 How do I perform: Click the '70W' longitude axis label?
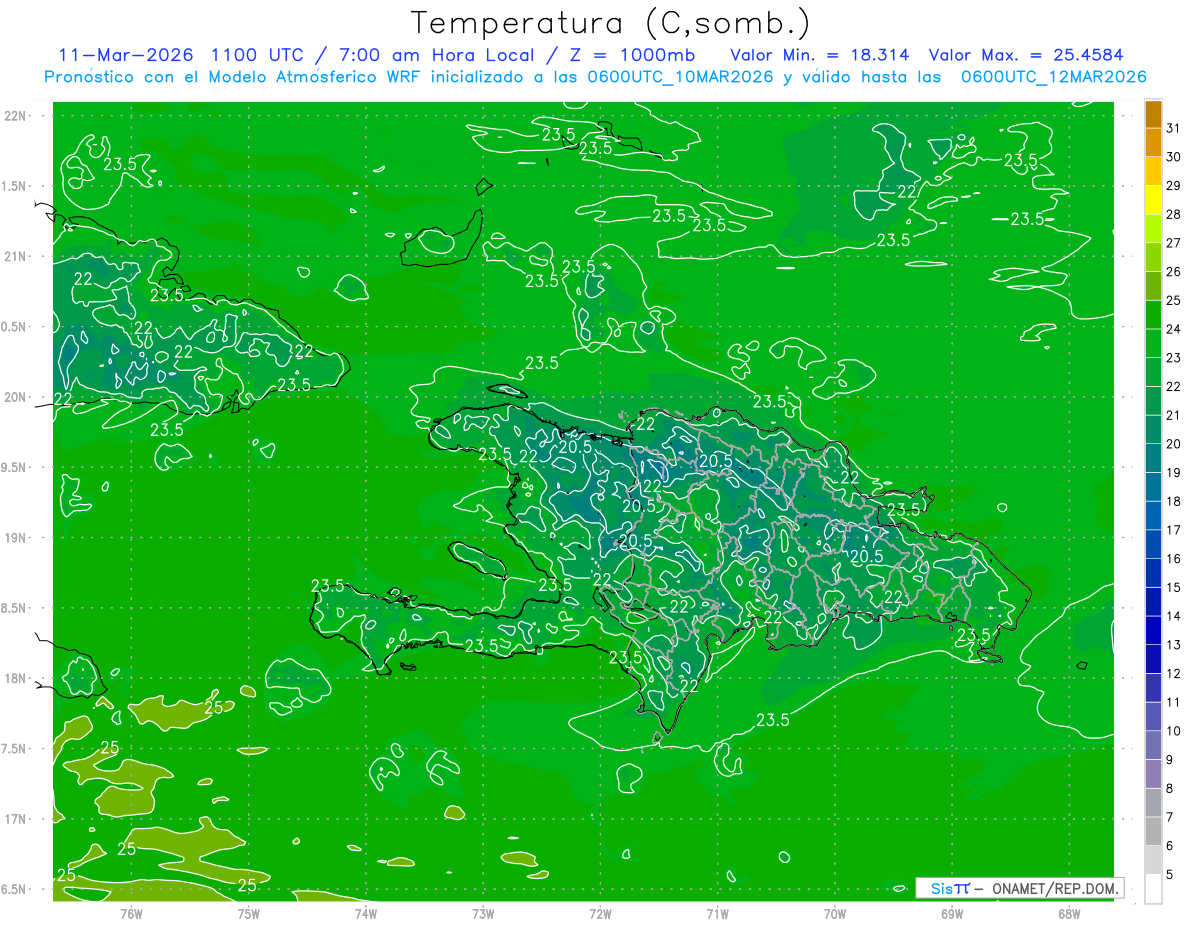tap(834, 913)
